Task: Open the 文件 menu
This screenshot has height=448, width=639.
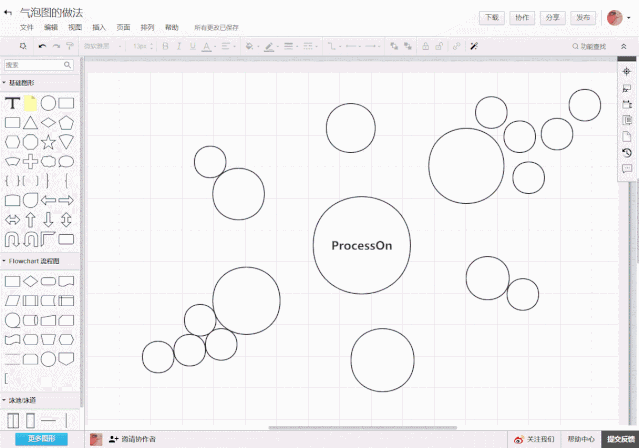Action: pyautogui.click(x=26, y=27)
